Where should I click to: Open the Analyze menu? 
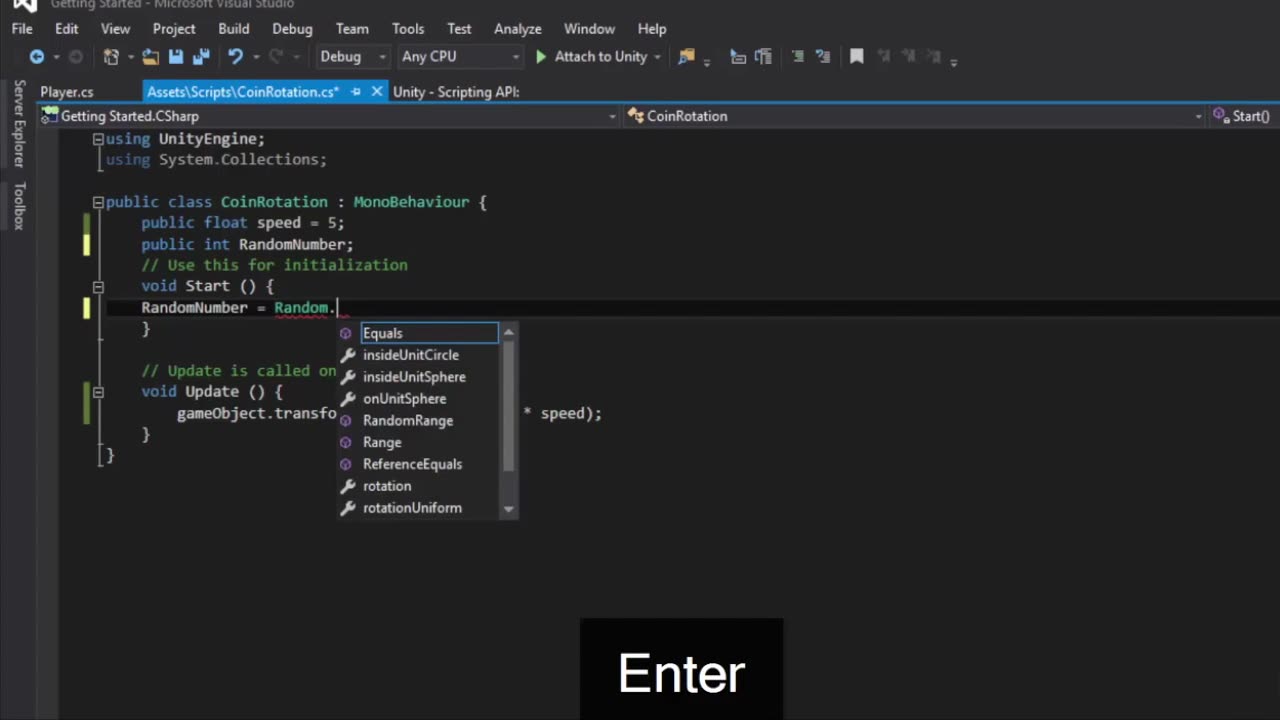518,29
